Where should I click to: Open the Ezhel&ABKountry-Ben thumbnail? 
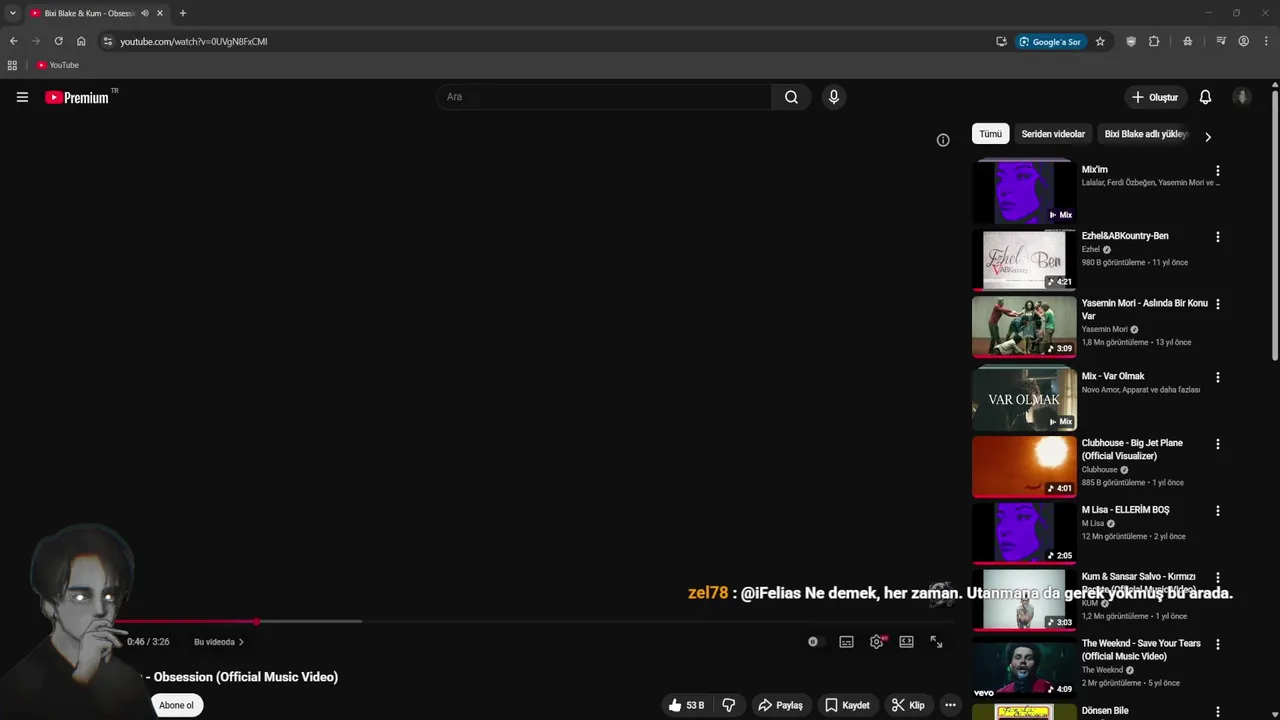(x=1024, y=260)
